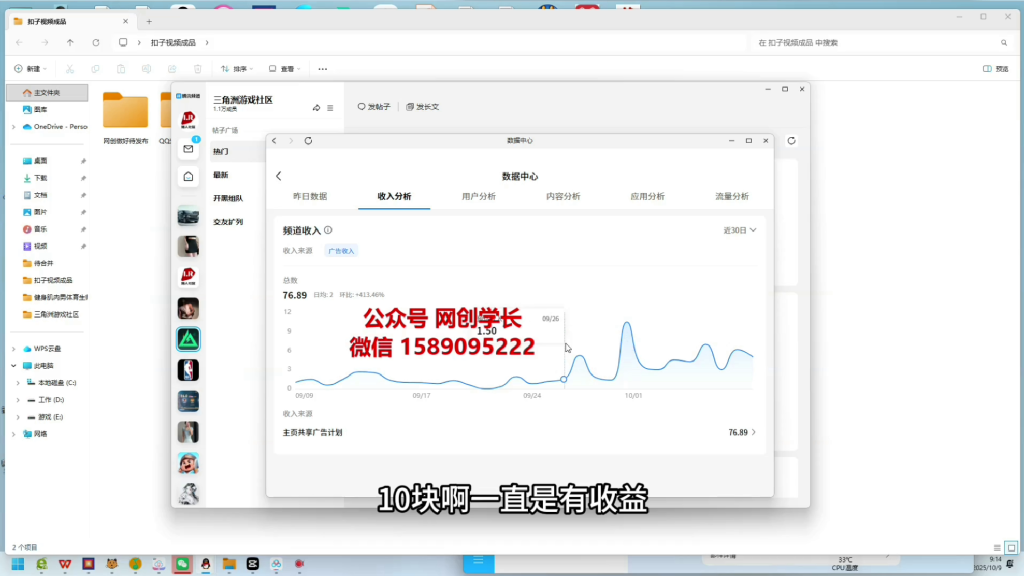Click the Delete trash icon in toolbar
Image resolution: width=1024 pixels, height=576 pixels.
pos(196,69)
